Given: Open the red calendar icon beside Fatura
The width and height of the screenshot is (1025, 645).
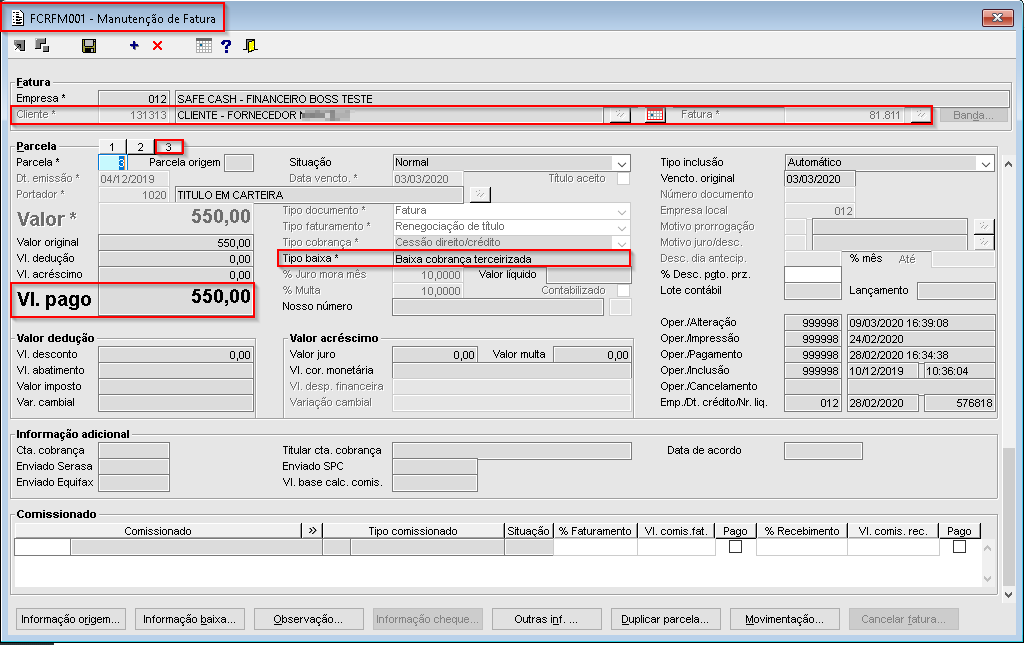Looking at the screenshot, I should 655,115.
